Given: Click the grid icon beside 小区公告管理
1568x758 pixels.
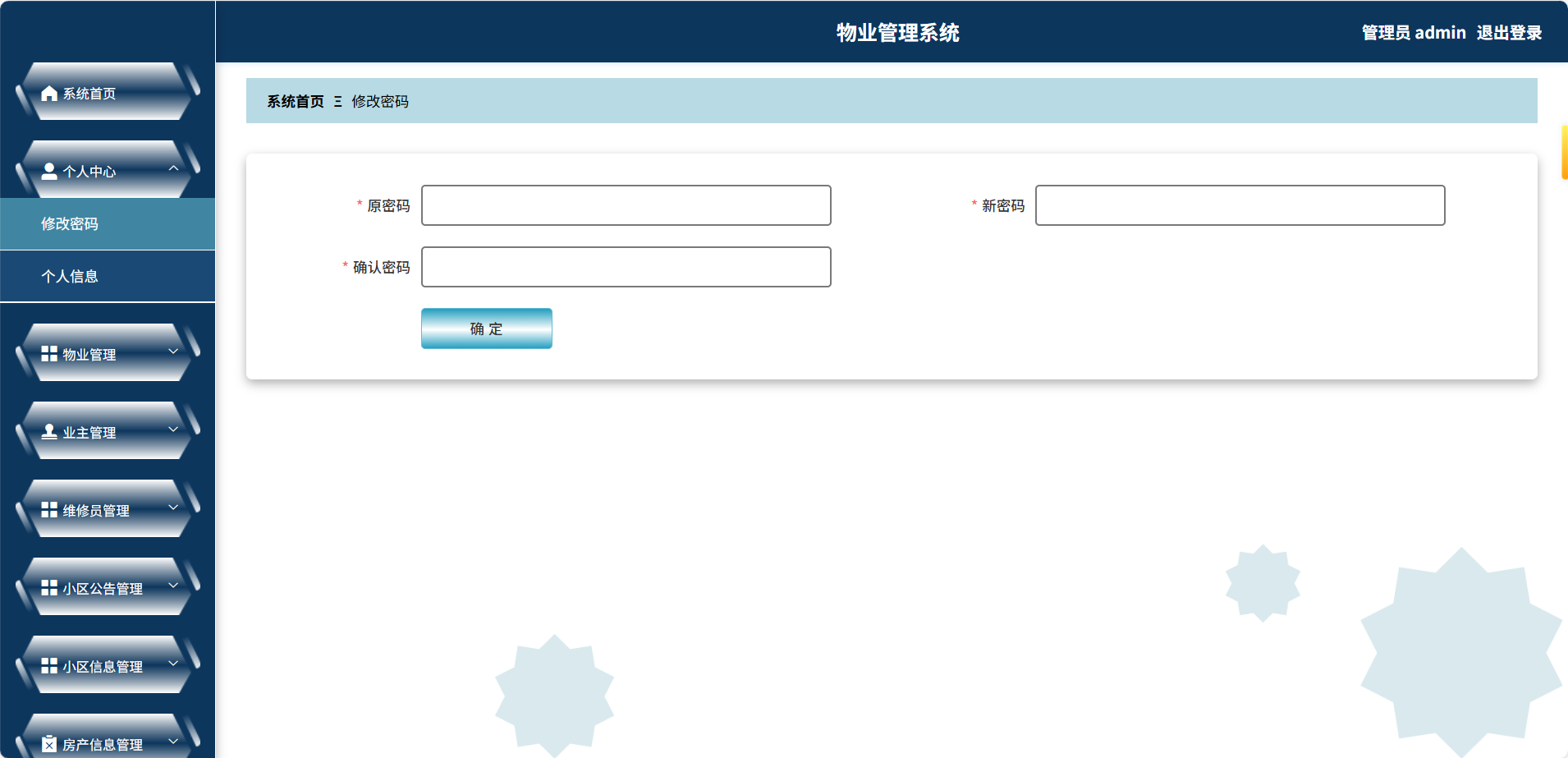Looking at the screenshot, I should 49,587.
